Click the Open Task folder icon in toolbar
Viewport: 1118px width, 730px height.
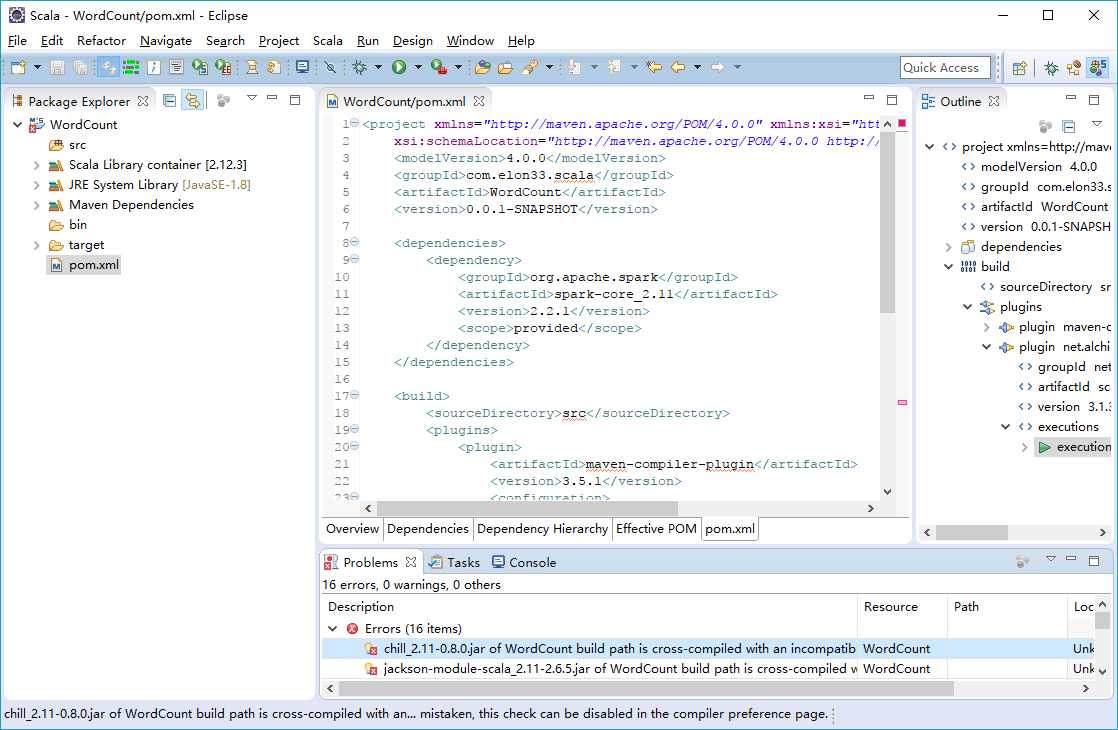coord(506,67)
